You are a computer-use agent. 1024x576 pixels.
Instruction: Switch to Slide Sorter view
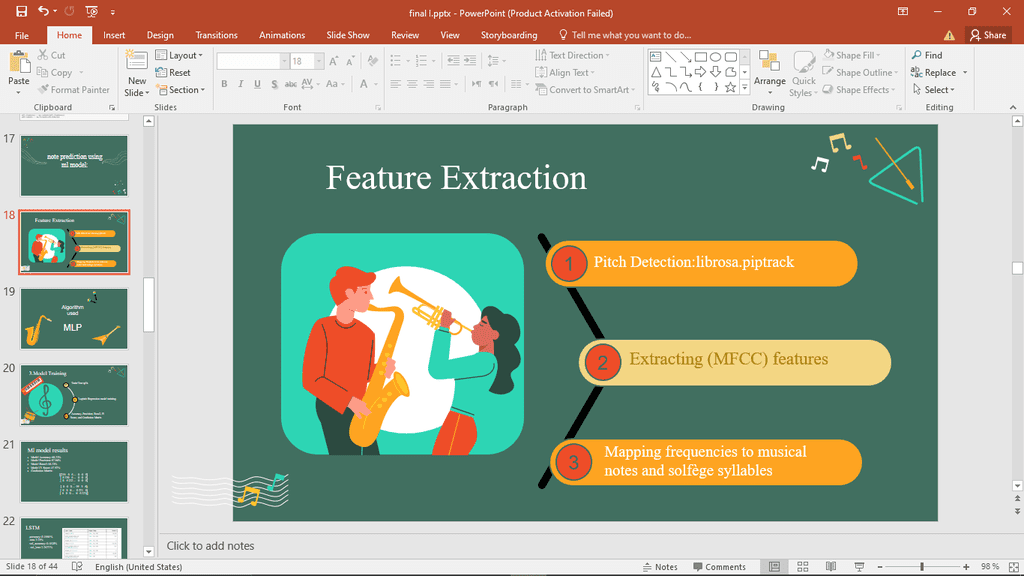tap(802, 567)
